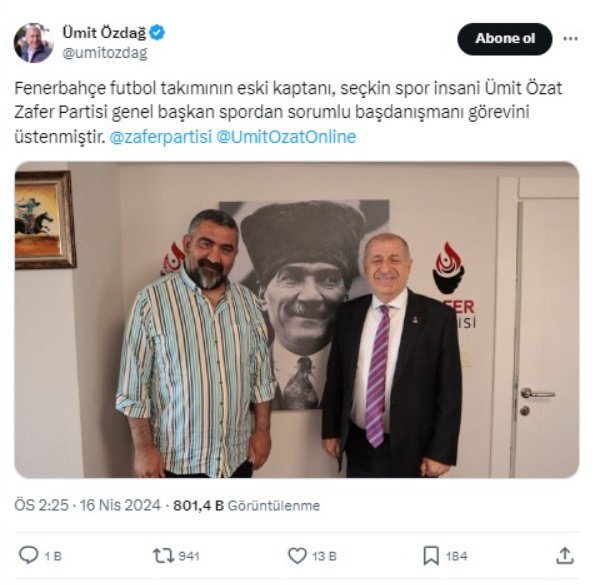Click the @umitozdag handle
The width and height of the screenshot is (596, 585).
(x=105, y=53)
